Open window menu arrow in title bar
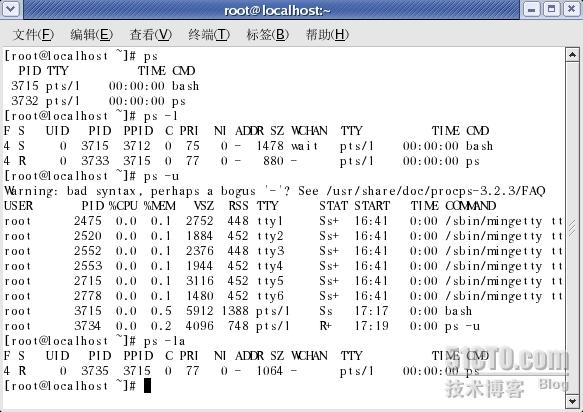Screen dimensions: 583x412 [x=10, y=9]
